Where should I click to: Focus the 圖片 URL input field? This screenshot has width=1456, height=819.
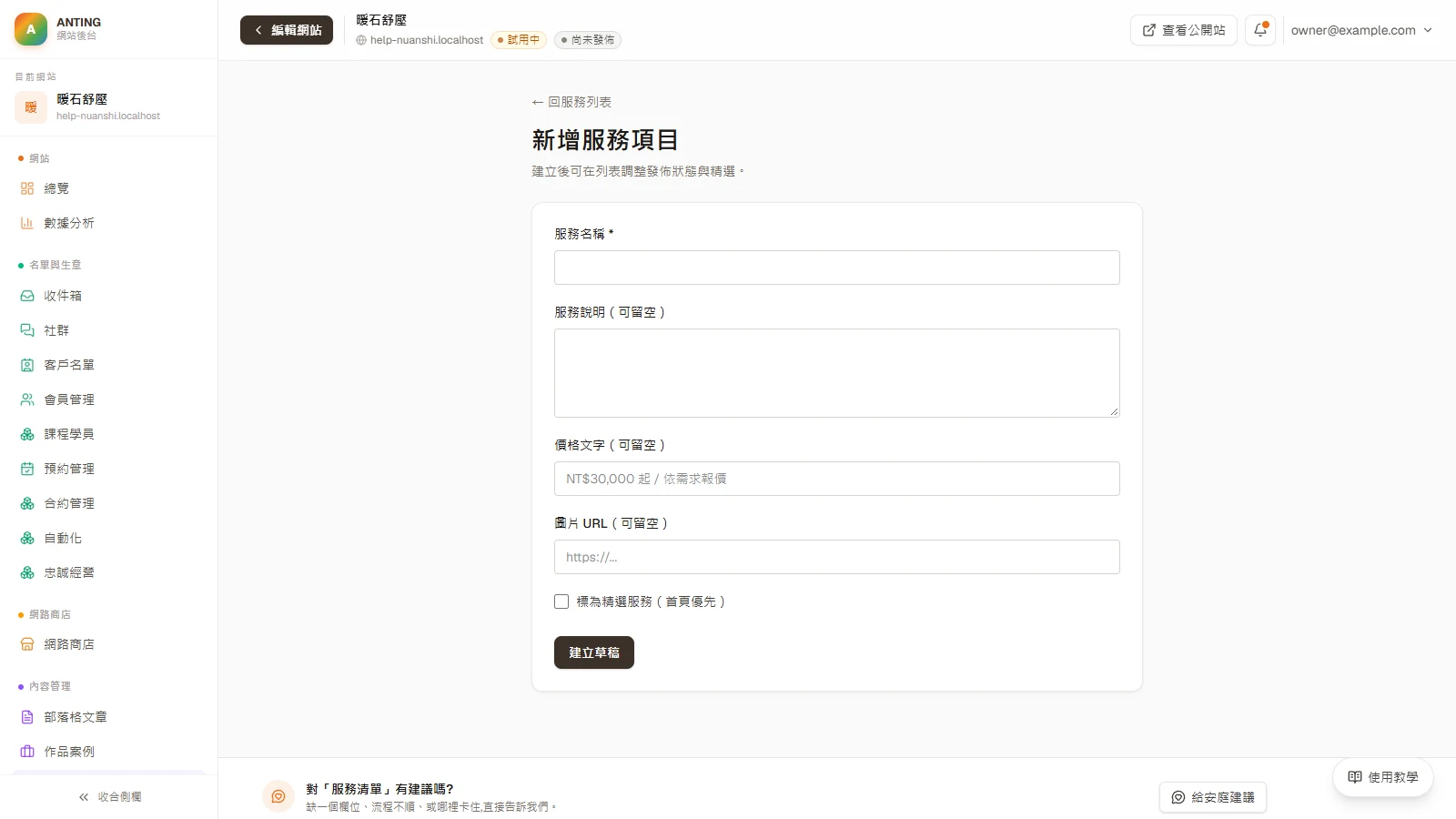click(837, 557)
